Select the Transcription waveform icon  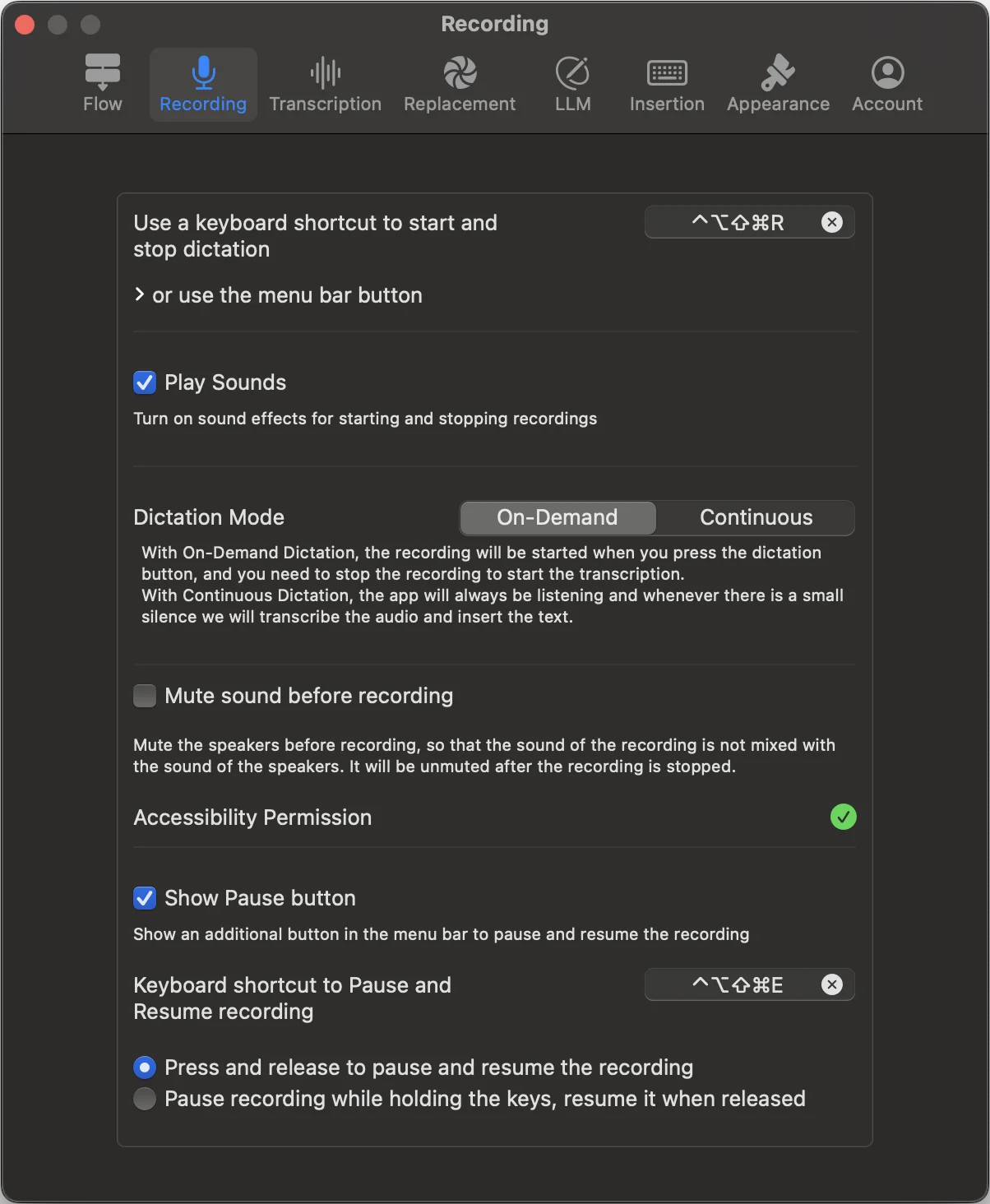pyautogui.click(x=326, y=73)
